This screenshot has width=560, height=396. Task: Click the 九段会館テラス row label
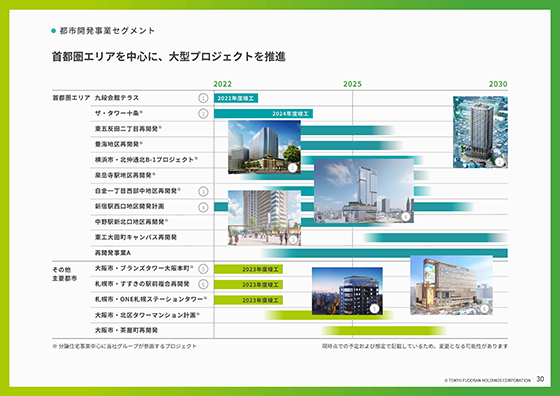click(117, 98)
